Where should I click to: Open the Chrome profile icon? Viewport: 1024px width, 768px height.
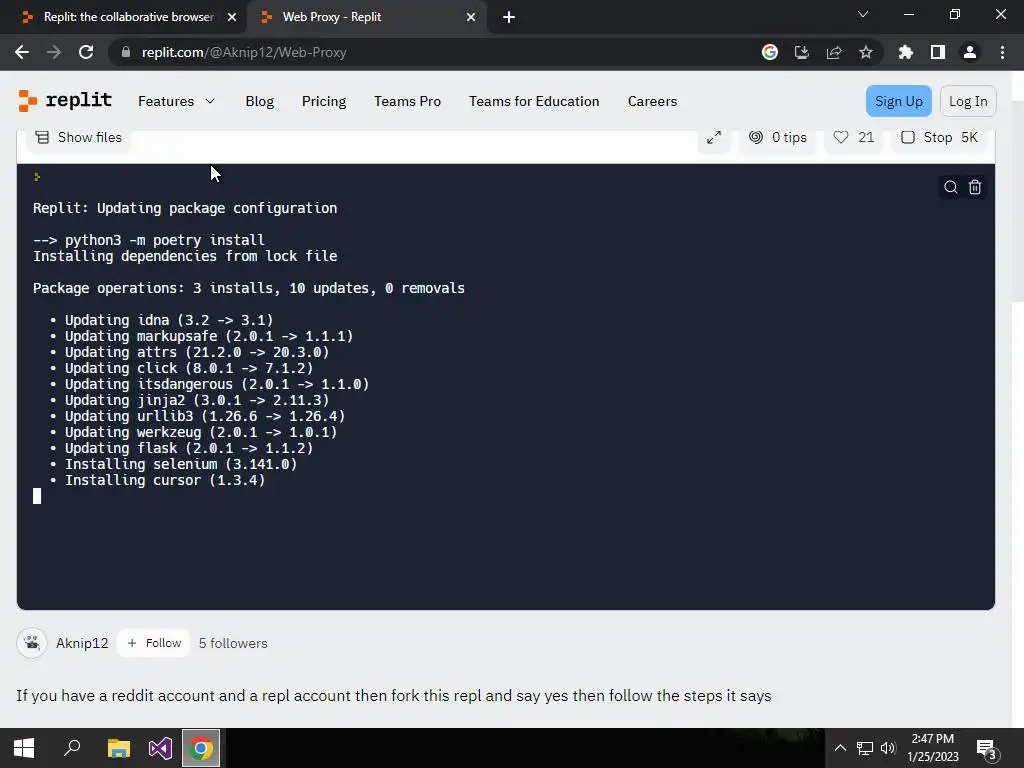970,52
